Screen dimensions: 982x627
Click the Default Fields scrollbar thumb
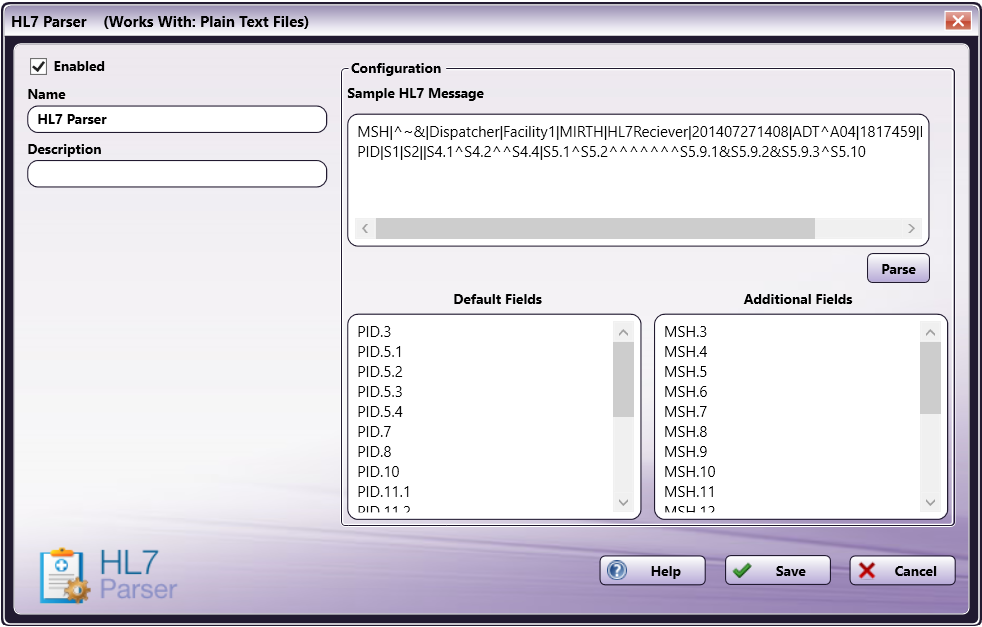[x=623, y=379]
